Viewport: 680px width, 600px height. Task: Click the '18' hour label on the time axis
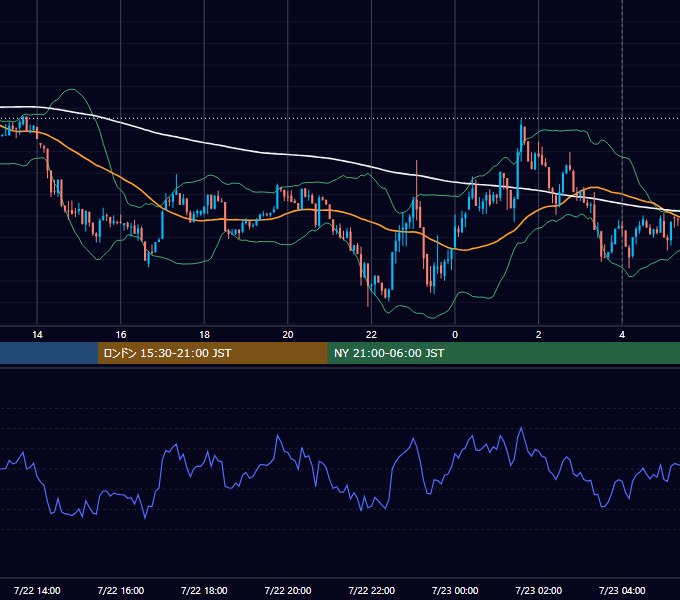click(204, 335)
